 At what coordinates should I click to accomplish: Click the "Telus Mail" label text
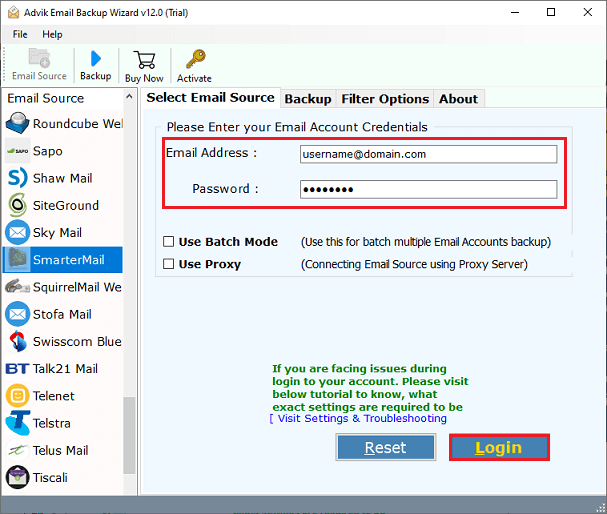tap(60, 450)
